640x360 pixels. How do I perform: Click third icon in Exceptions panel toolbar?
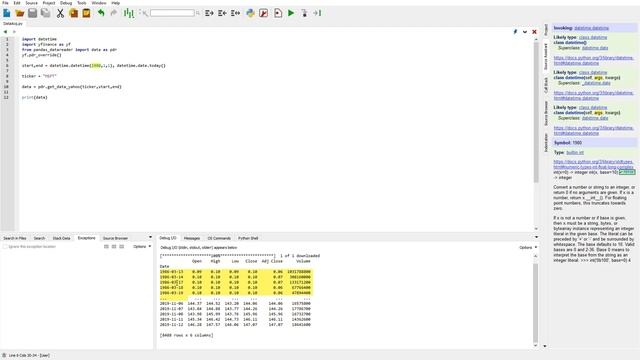(122, 247)
